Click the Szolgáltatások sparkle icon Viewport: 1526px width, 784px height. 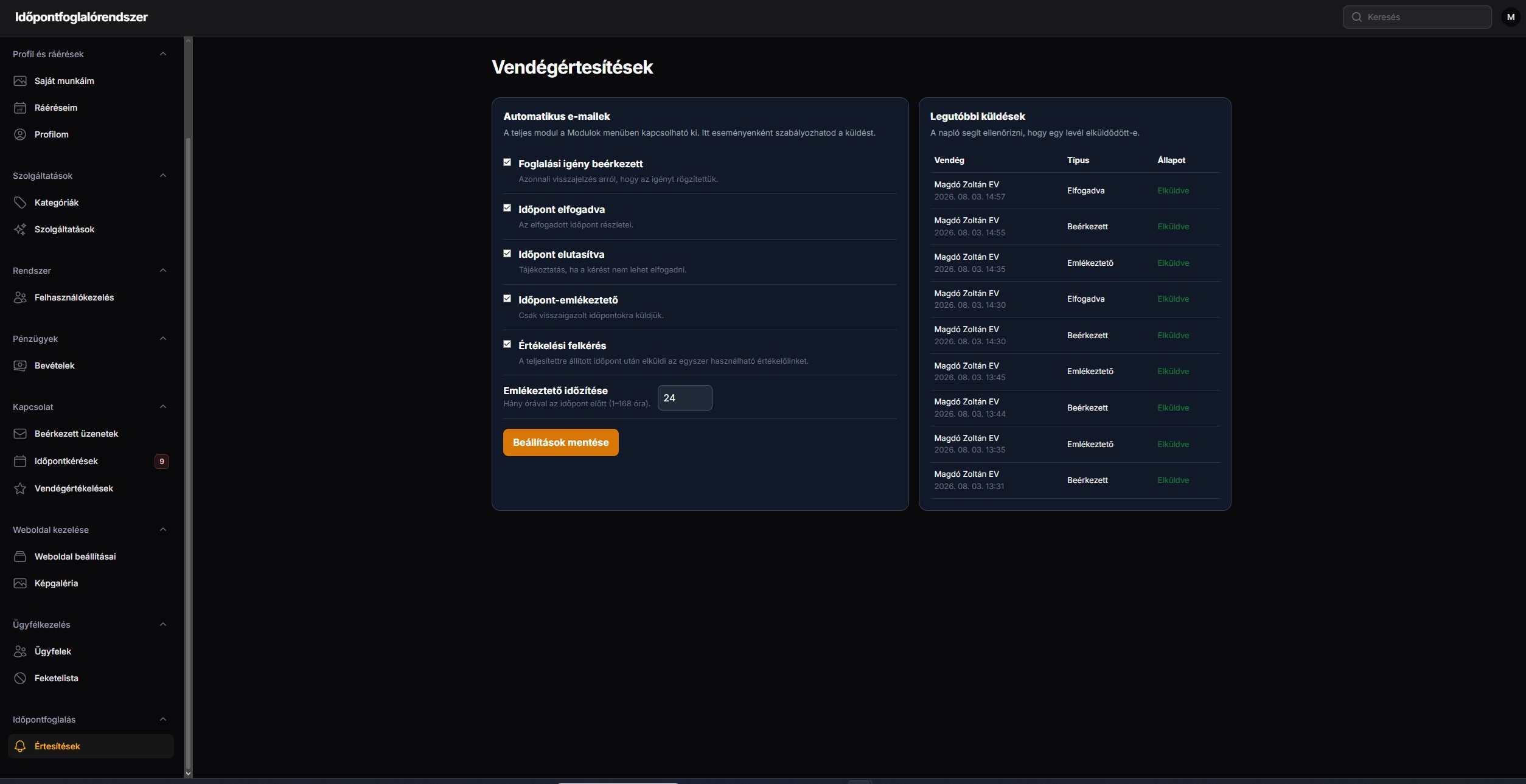(20, 229)
